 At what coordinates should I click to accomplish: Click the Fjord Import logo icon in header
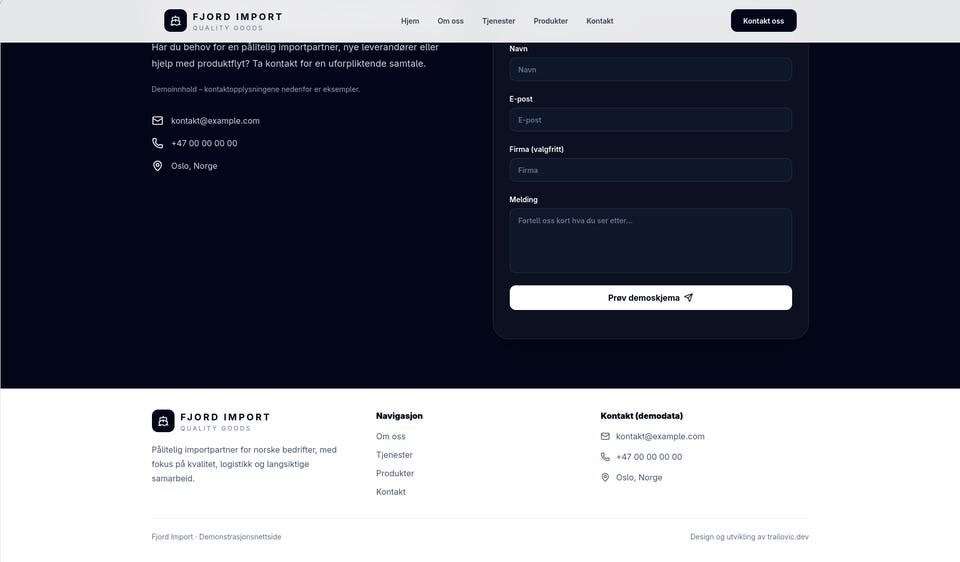pos(175,21)
